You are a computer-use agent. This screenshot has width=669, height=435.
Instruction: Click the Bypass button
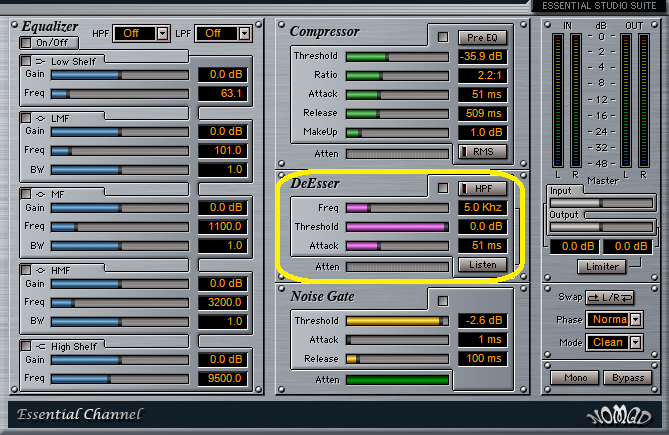pyautogui.click(x=628, y=378)
